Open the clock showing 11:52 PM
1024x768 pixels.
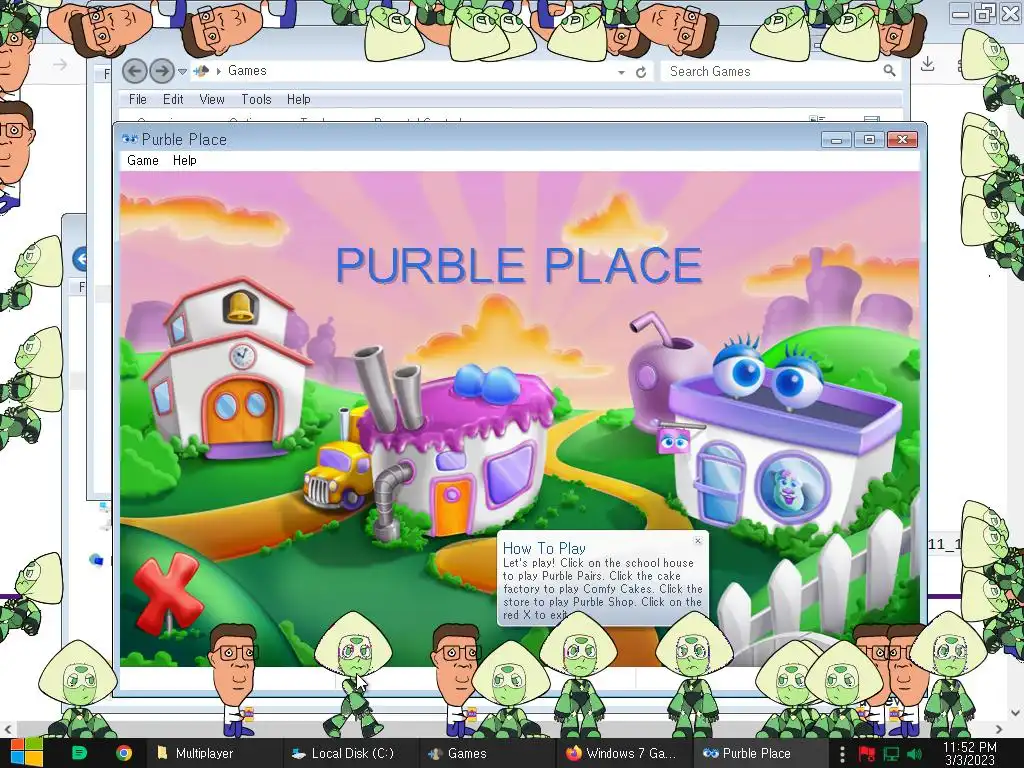coord(970,753)
